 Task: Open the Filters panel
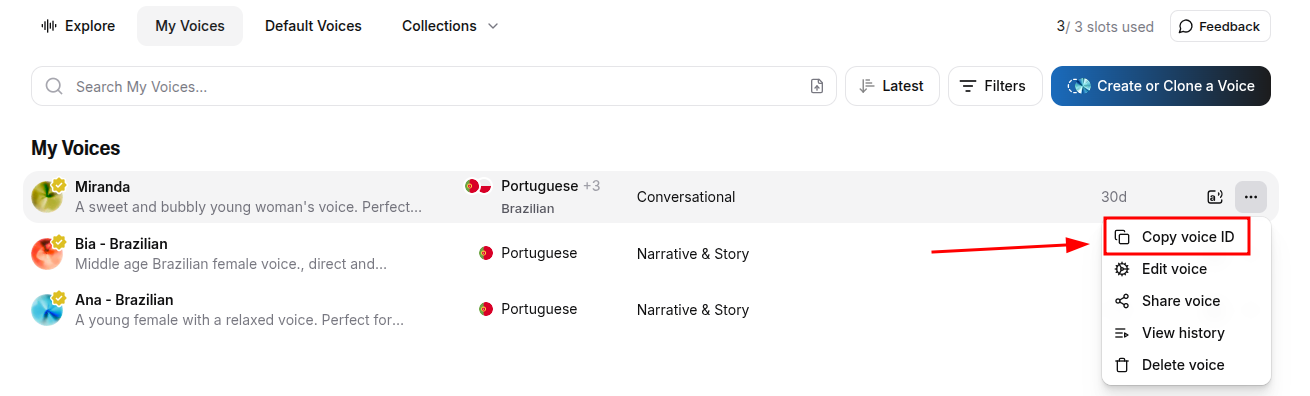pos(995,86)
